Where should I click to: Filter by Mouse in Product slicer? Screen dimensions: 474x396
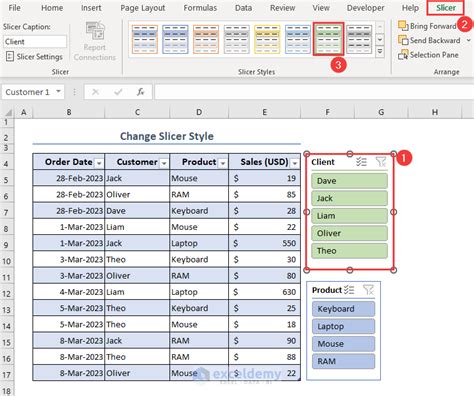(343, 344)
